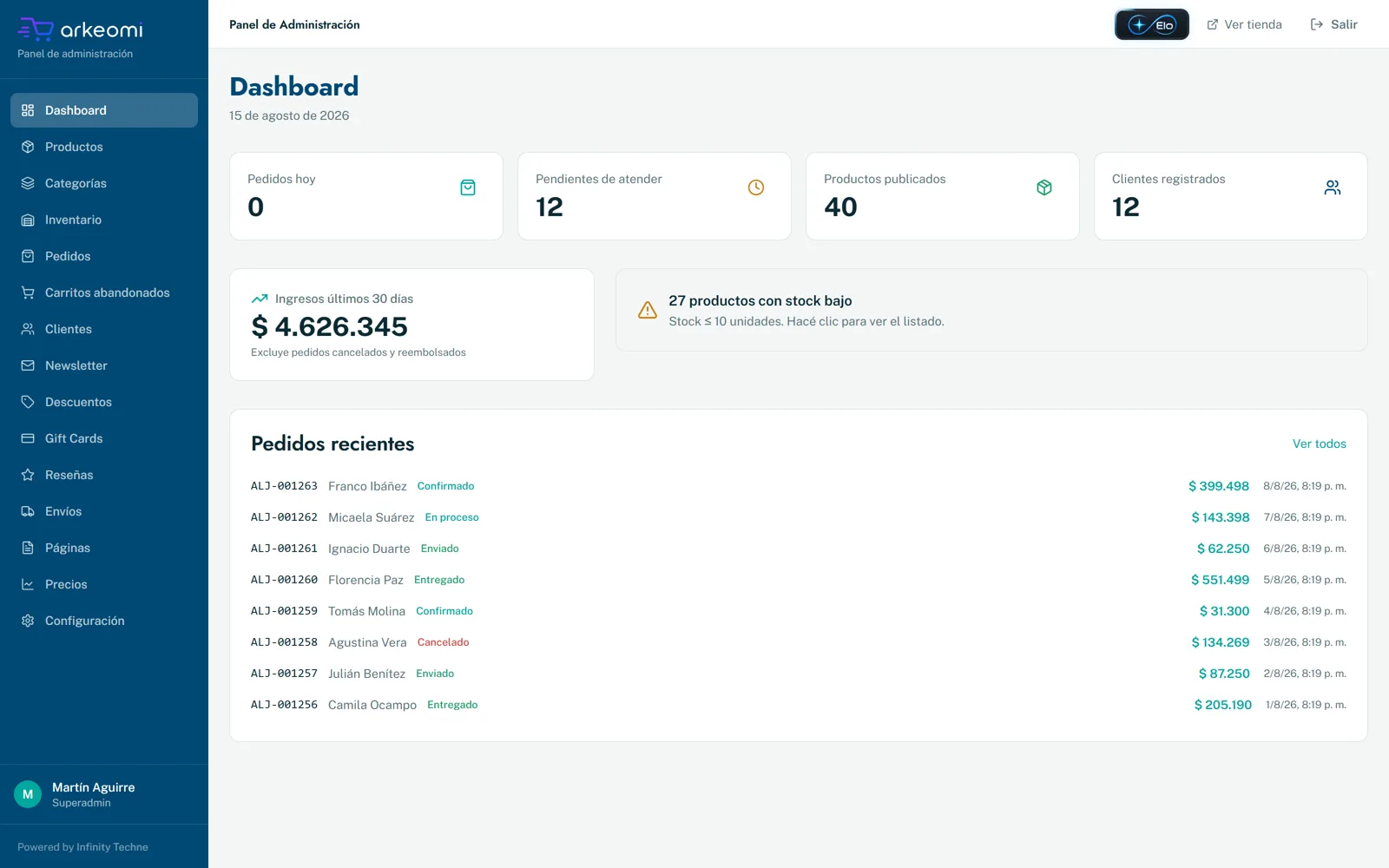Click the Cancelado status on Agustina Vera order
The width and height of the screenshot is (1389, 868).
[443, 642]
